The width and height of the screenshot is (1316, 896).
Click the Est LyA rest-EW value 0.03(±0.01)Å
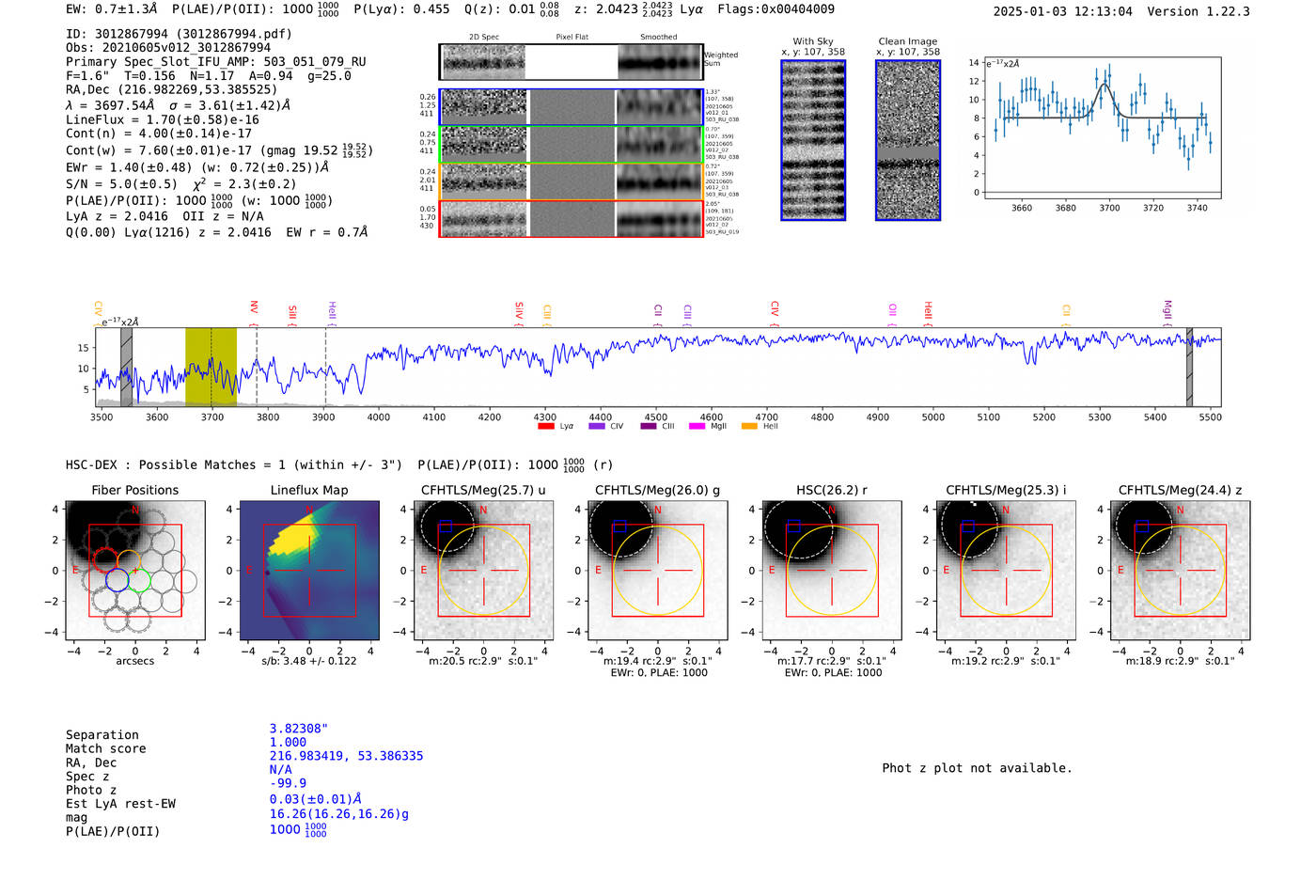point(316,799)
